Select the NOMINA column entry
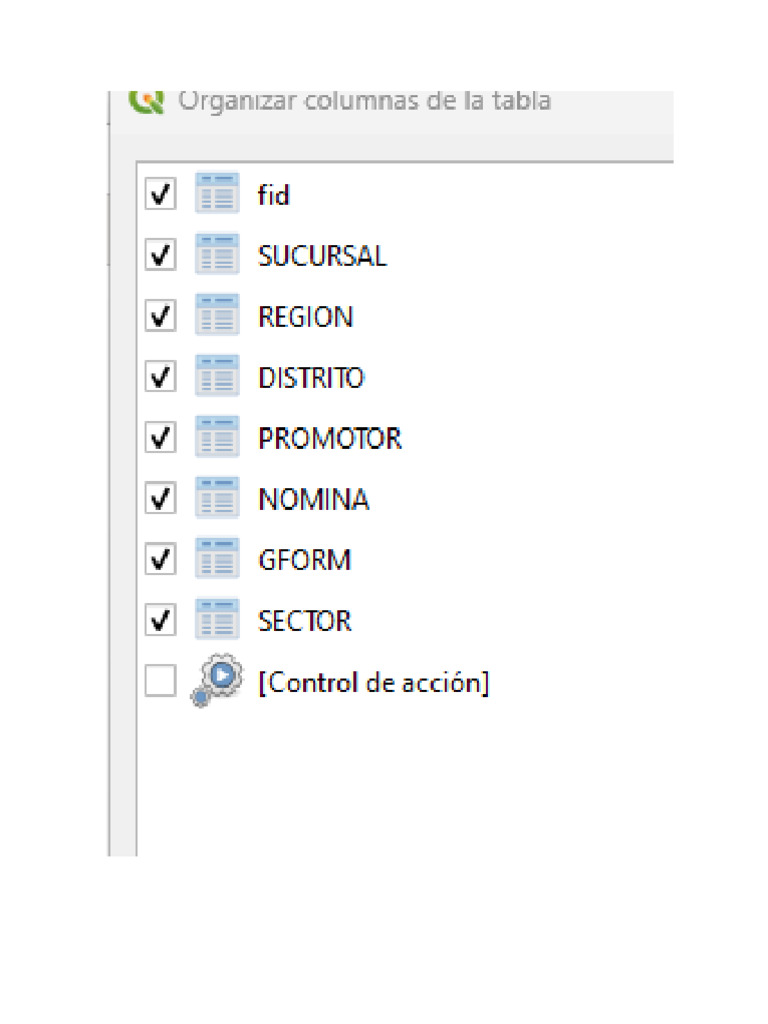Screen dimensions: 768x1024 click(x=313, y=499)
